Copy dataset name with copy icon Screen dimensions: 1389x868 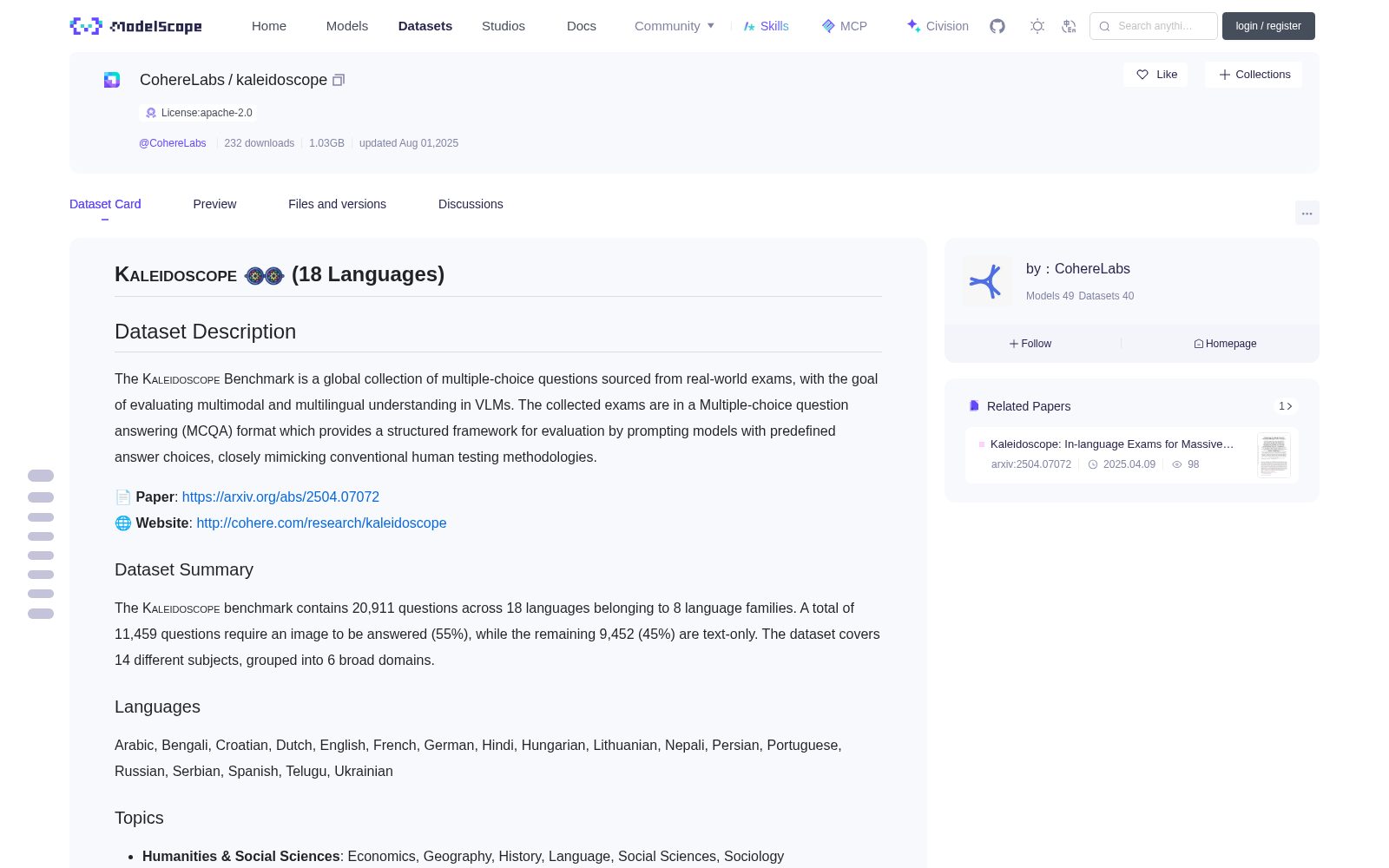(x=339, y=80)
